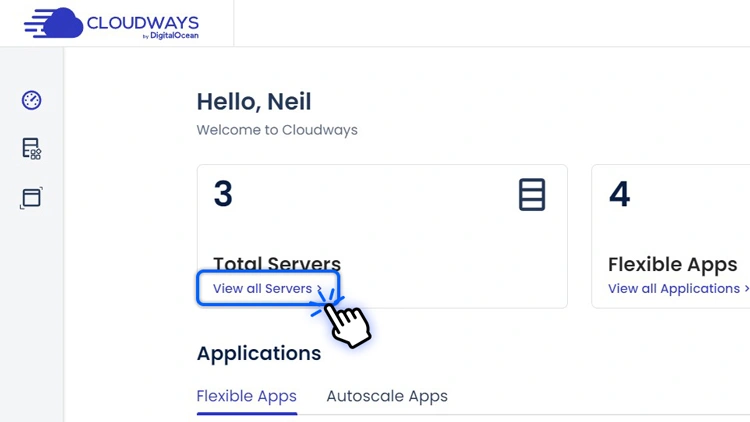
Task: Select the Flexible Apps card title
Action: 672,264
